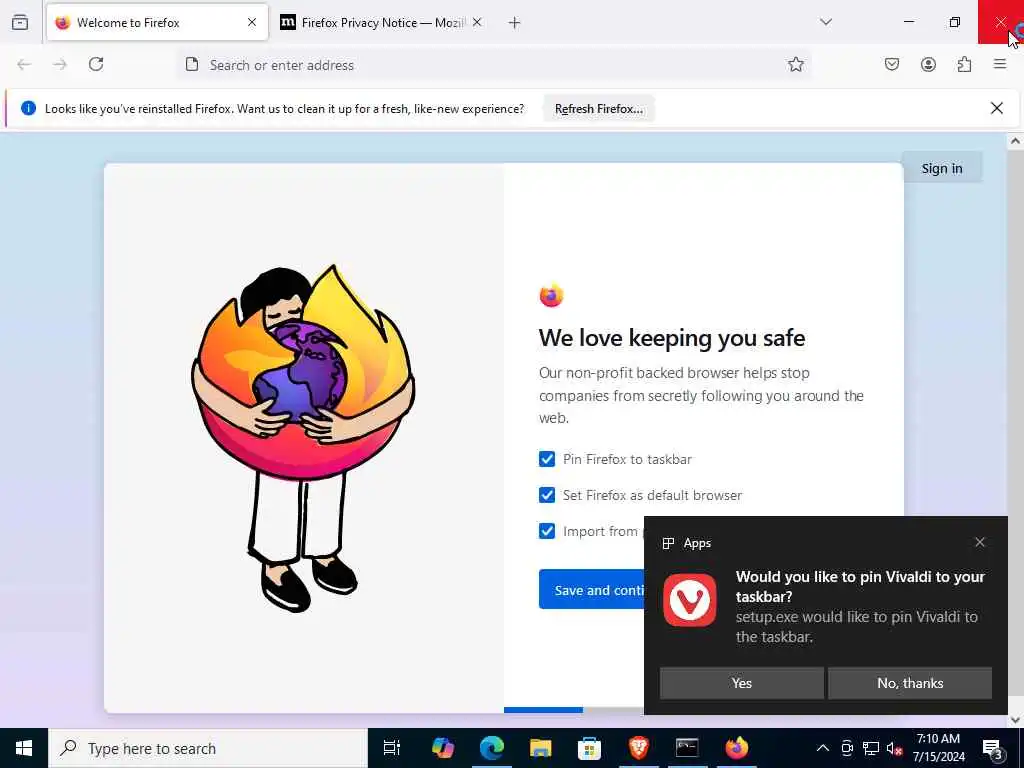
Task: Reload the current page
Action: tap(96, 64)
